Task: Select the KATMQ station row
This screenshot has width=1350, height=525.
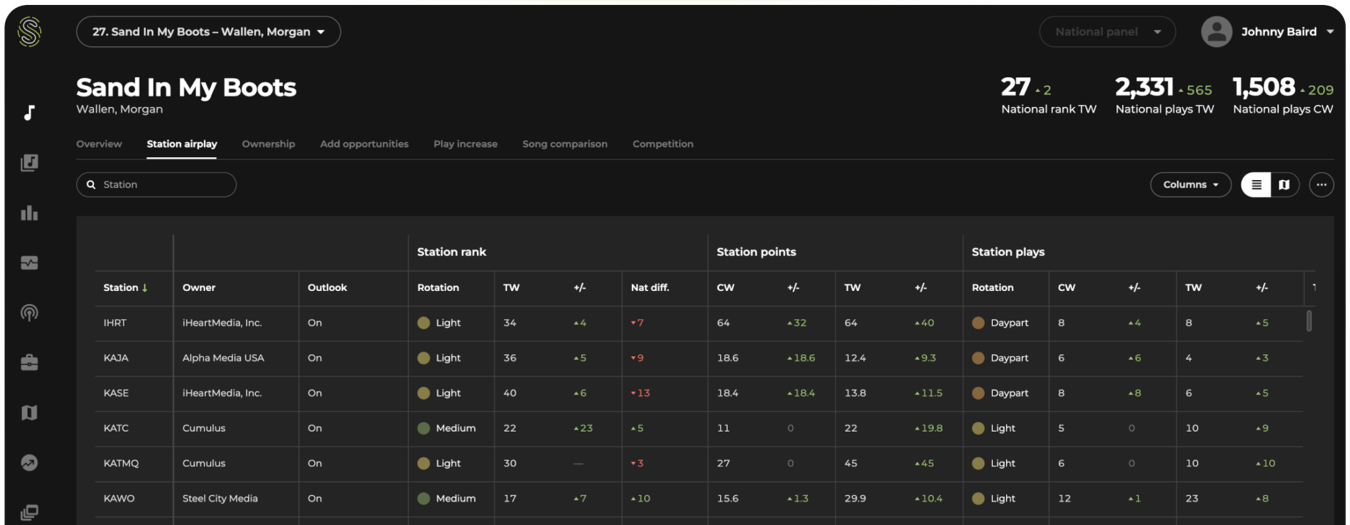Action: [x=699, y=463]
